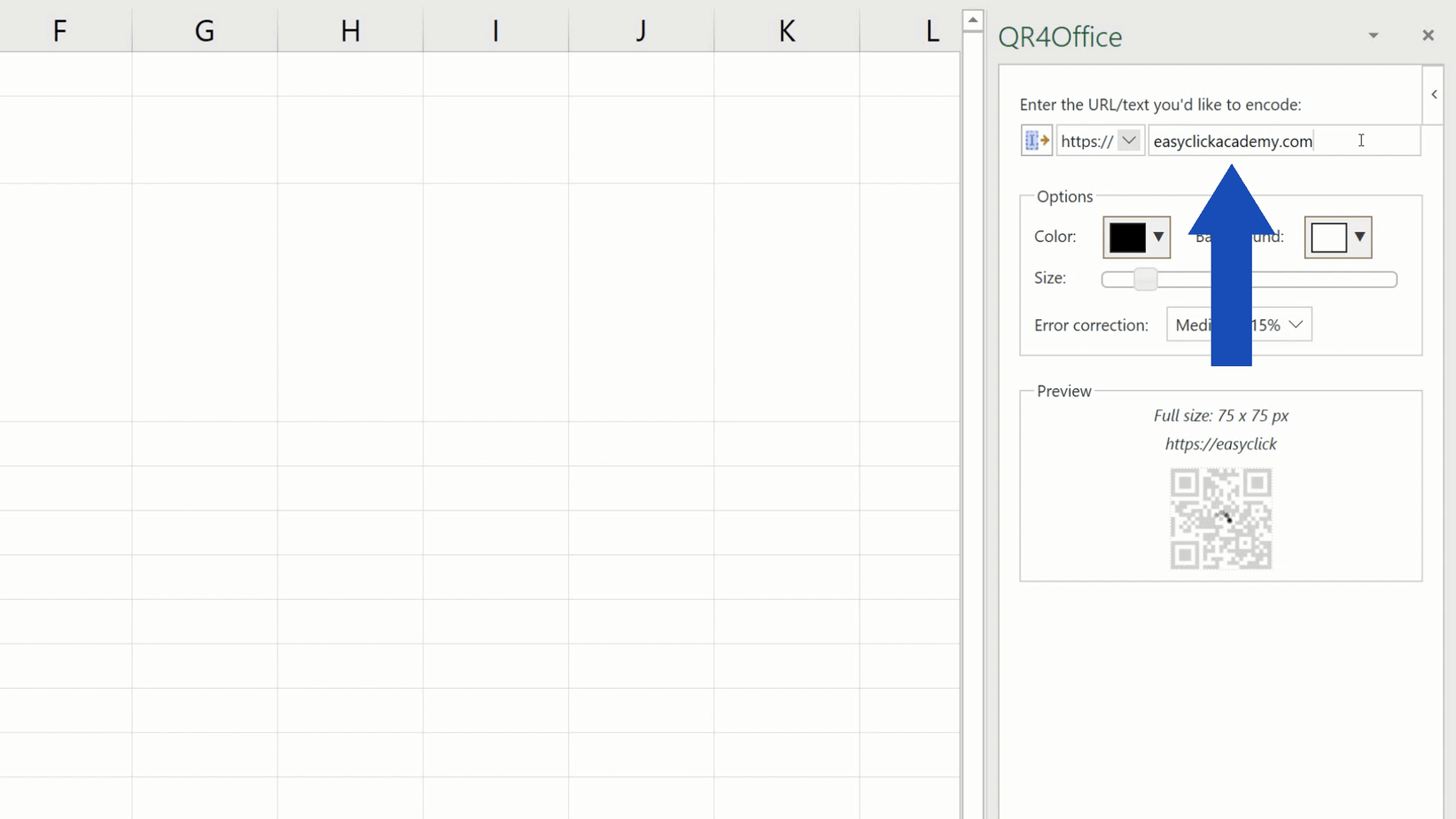Viewport: 1456px width, 819px height.
Task: Select column I header
Action: 495,31
